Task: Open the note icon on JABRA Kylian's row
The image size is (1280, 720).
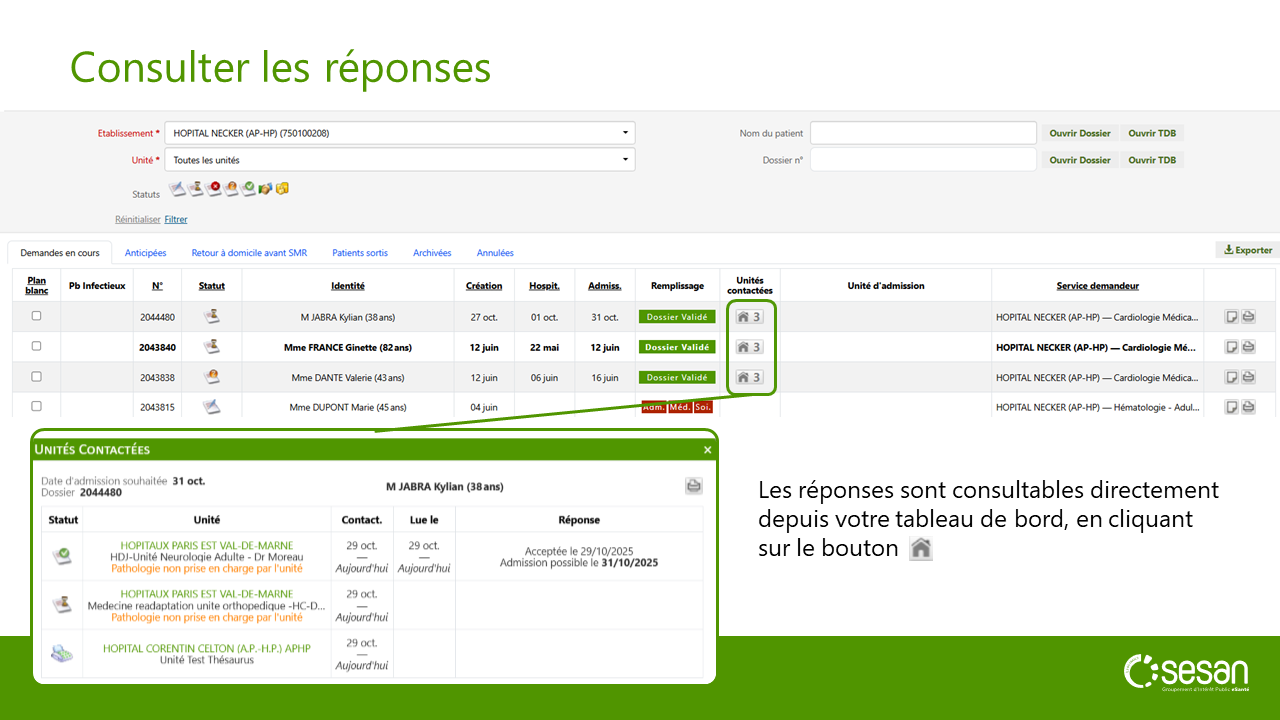Action: [x=1232, y=317]
